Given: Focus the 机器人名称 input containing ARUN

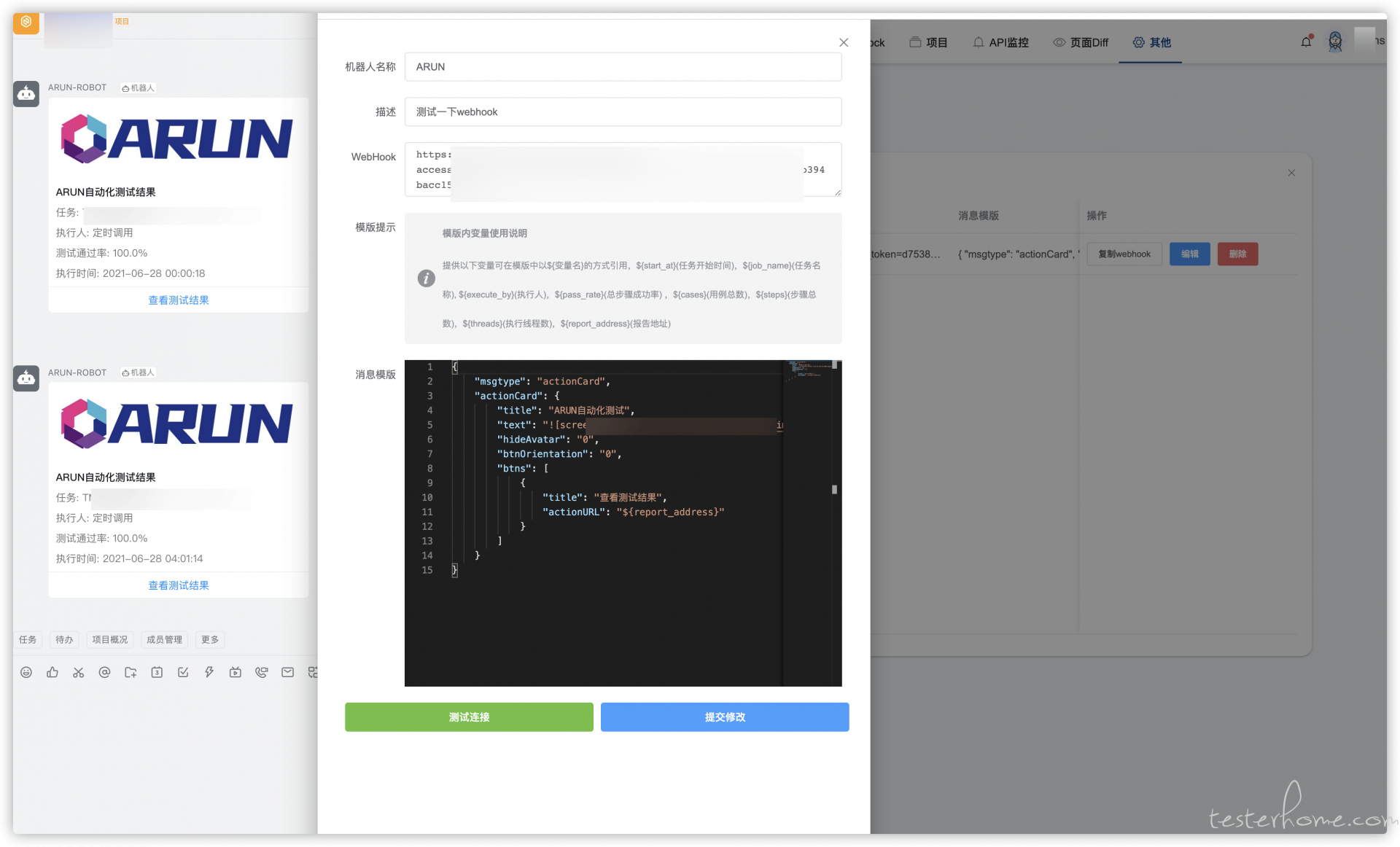Looking at the screenshot, I should pyautogui.click(x=623, y=66).
